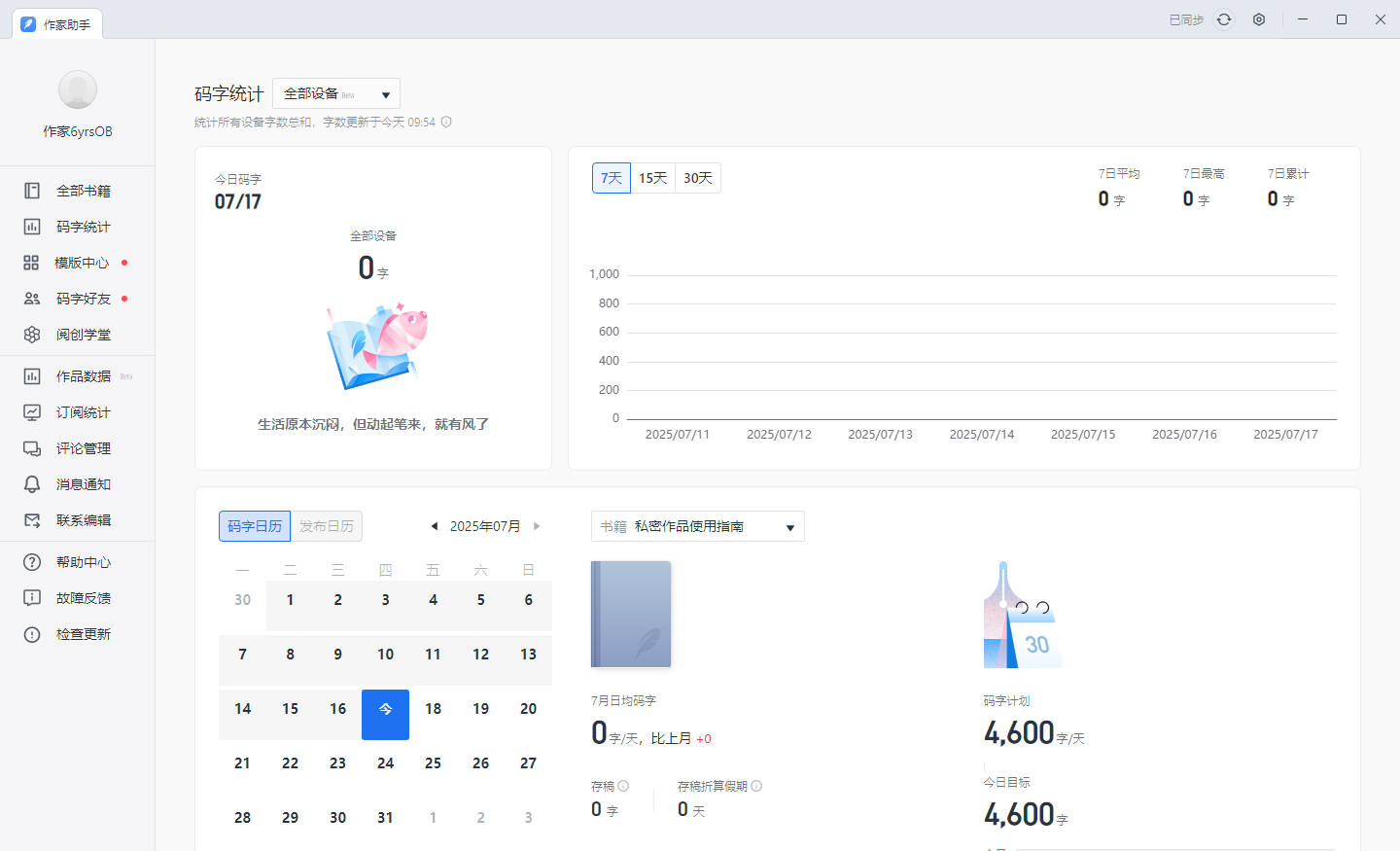Select the 7天 chart range
The height and width of the screenshot is (851, 1400).
coord(612,178)
